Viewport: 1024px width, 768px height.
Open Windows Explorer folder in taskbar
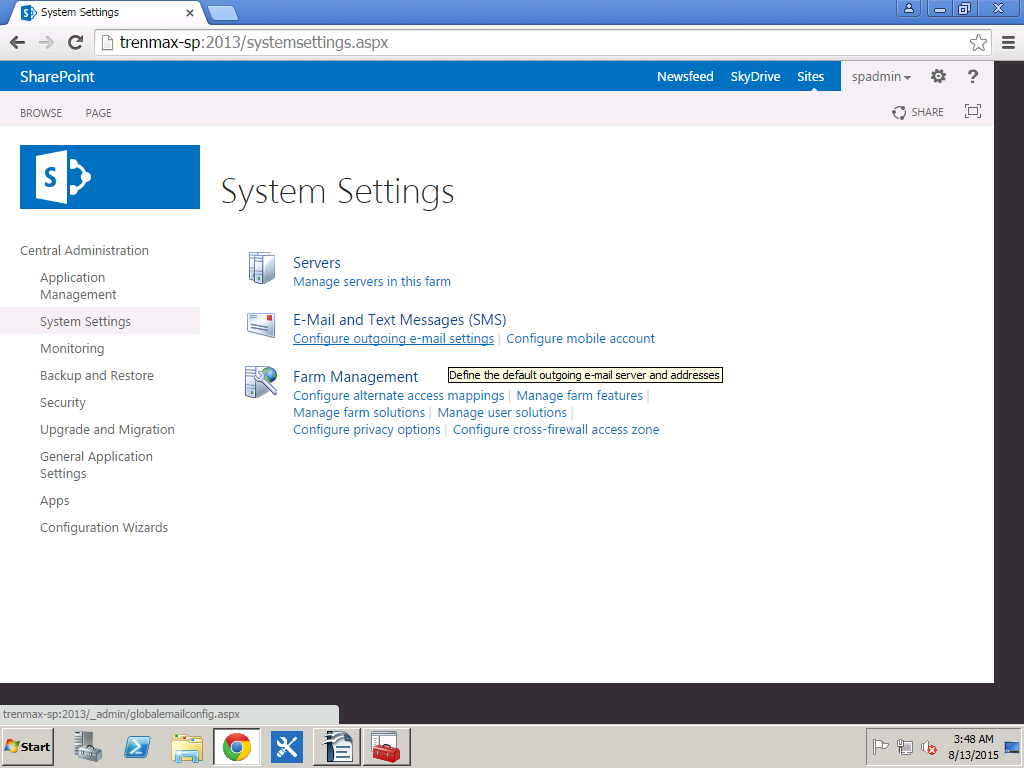coord(187,747)
